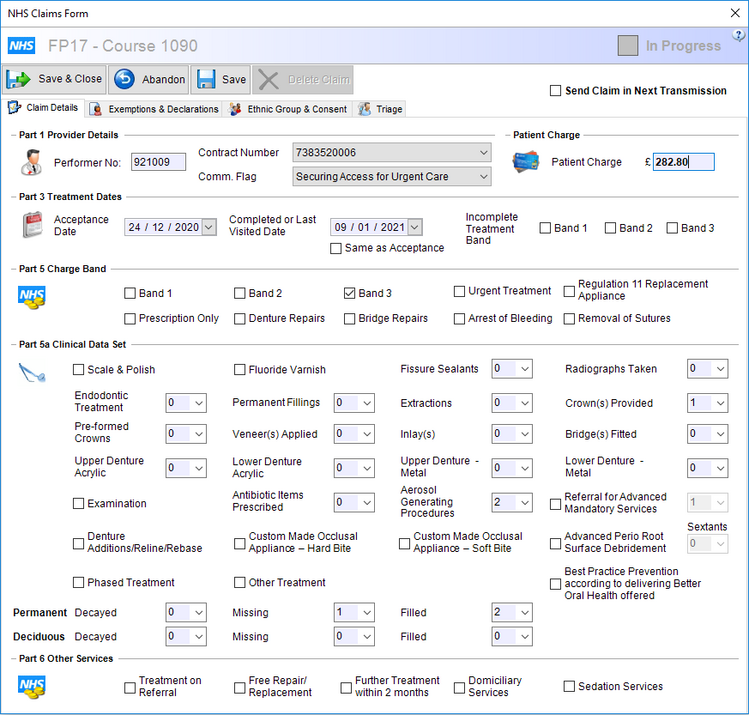Click the Delete Claim X icon
The width and height of the screenshot is (749, 715).
(268, 80)
